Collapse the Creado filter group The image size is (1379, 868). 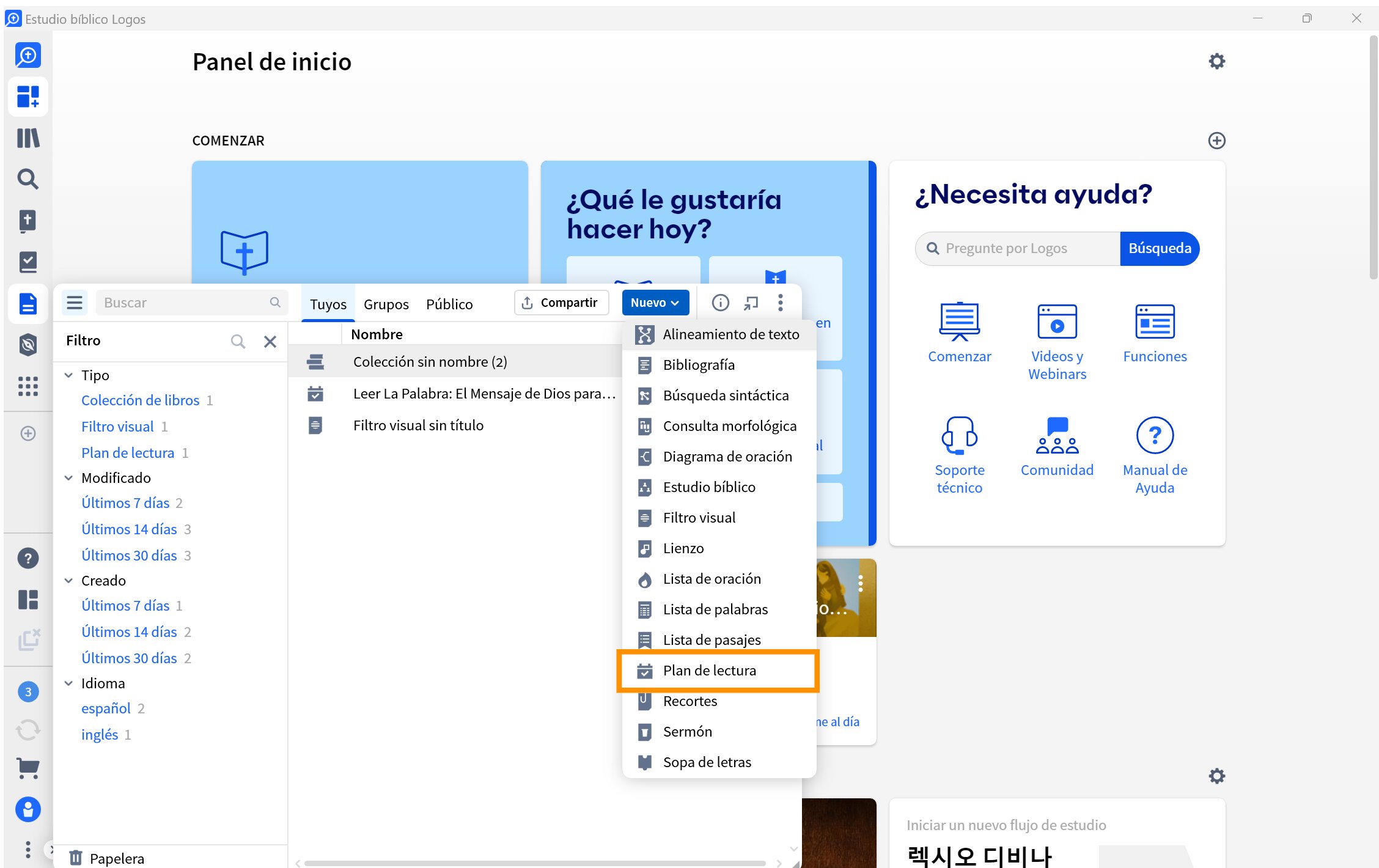pyautogui.click(x=69, y=581)
